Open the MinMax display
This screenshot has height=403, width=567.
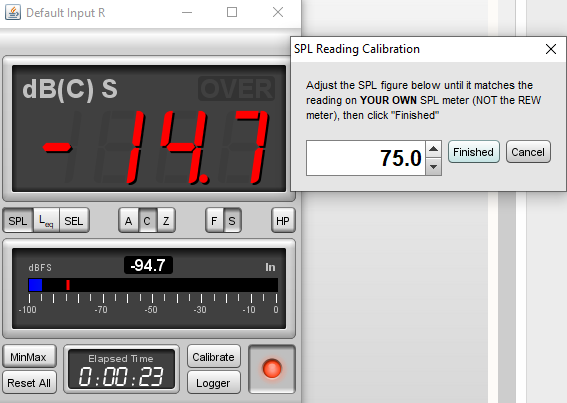29,357
